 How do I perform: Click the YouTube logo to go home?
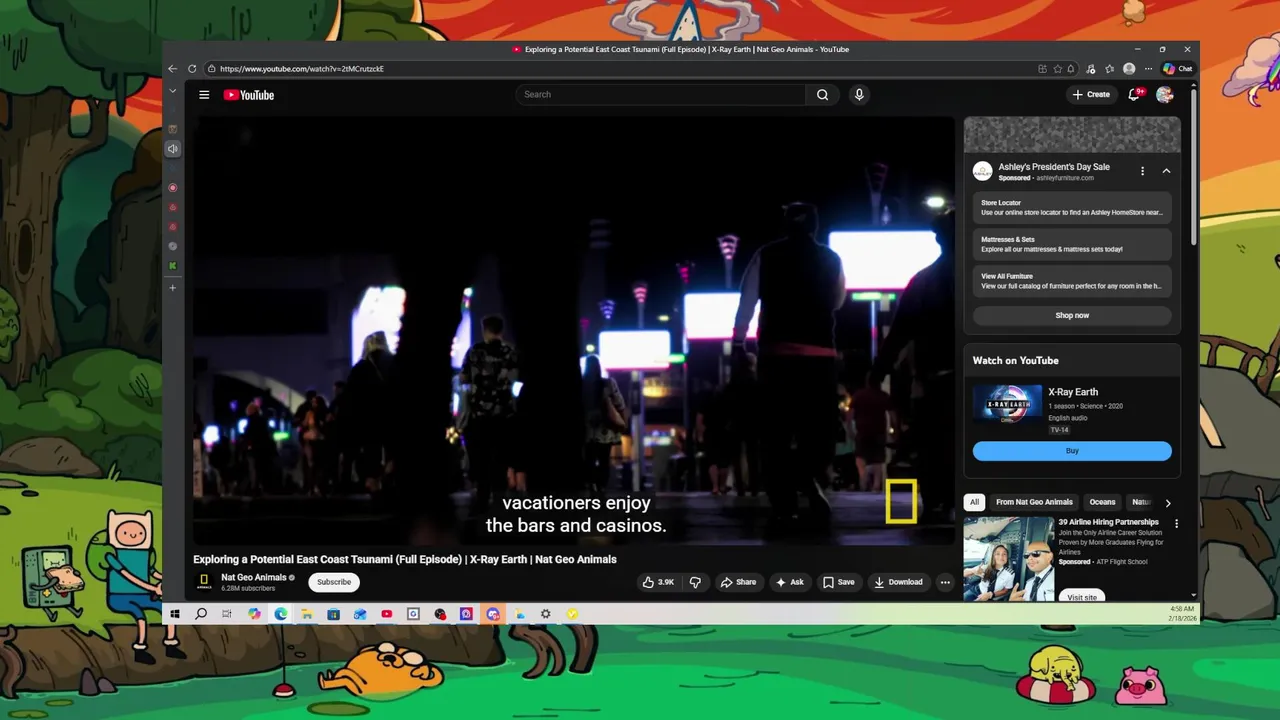249,95
